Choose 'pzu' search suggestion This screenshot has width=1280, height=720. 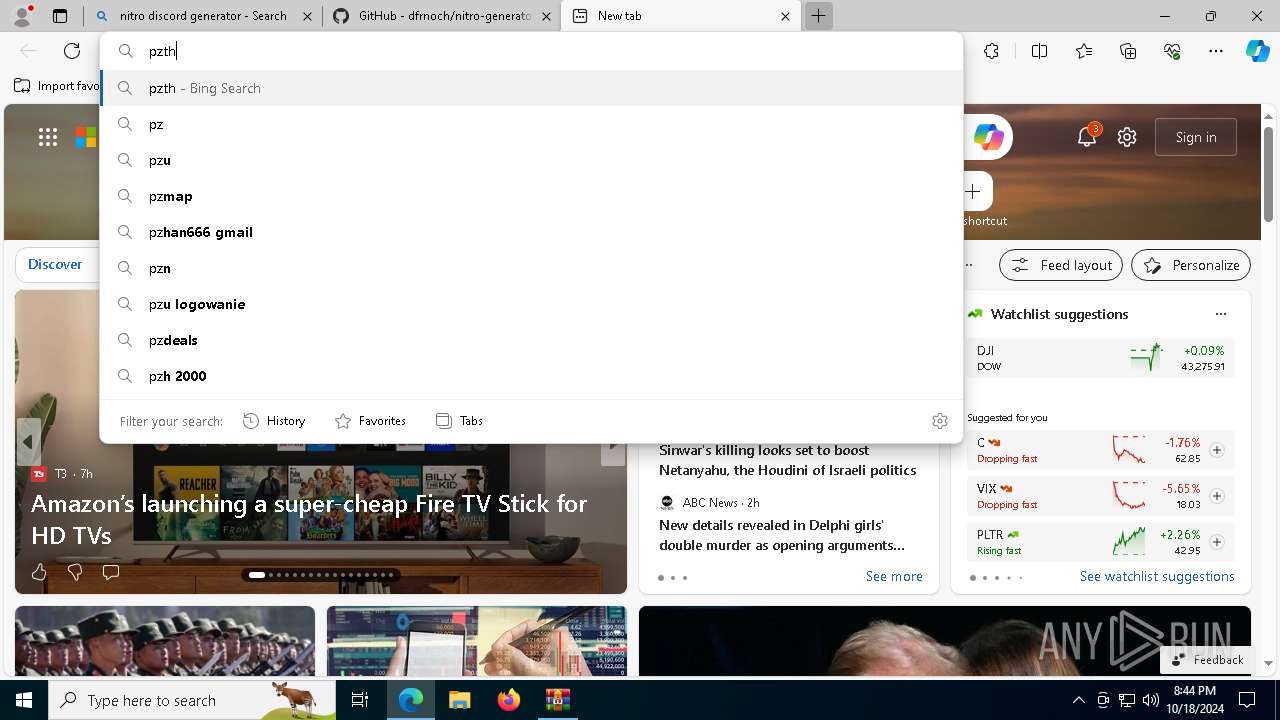click(x=531, y=160)
